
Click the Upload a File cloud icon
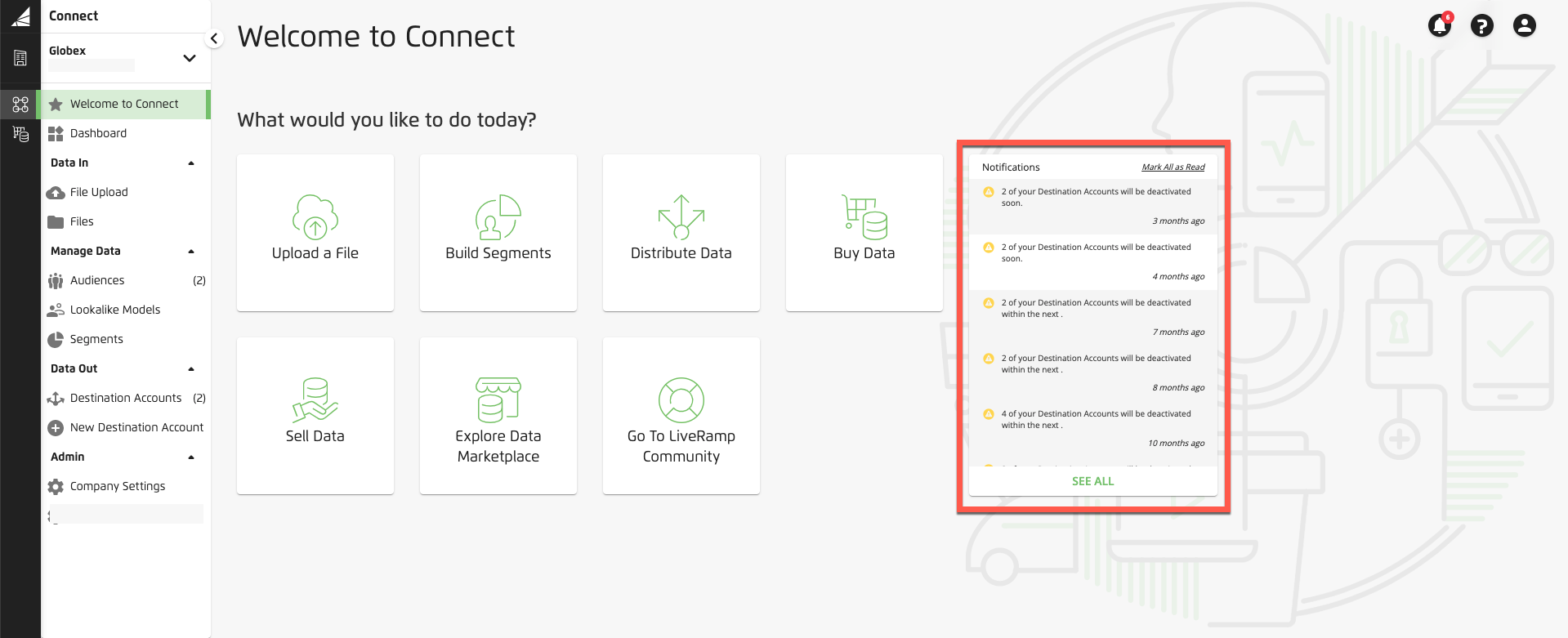coord(315,216)
